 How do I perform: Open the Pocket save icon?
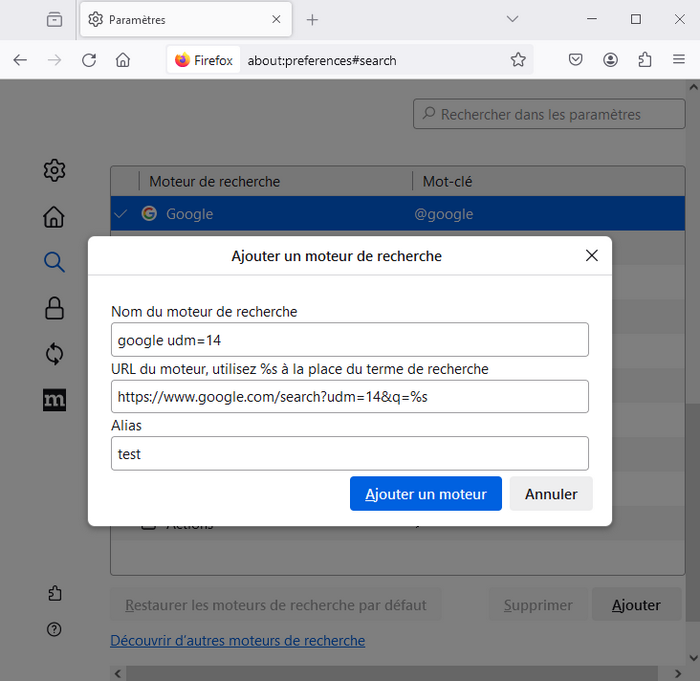tap(575, 59)
